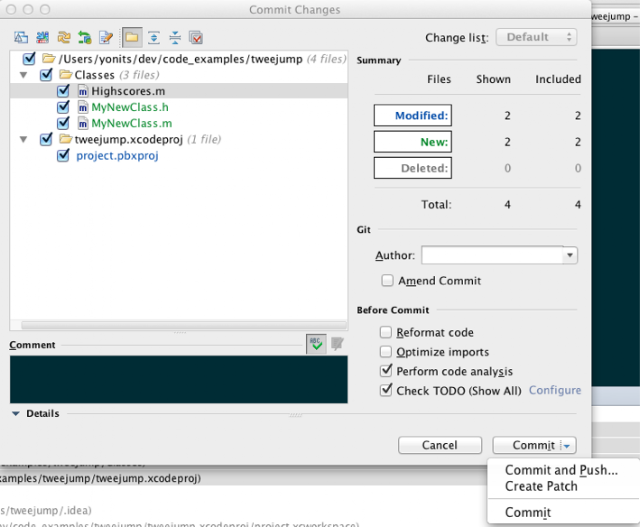The image size is (640, 527).
Task: Click the splitter grip above Comment
Action: coord(180,332)
